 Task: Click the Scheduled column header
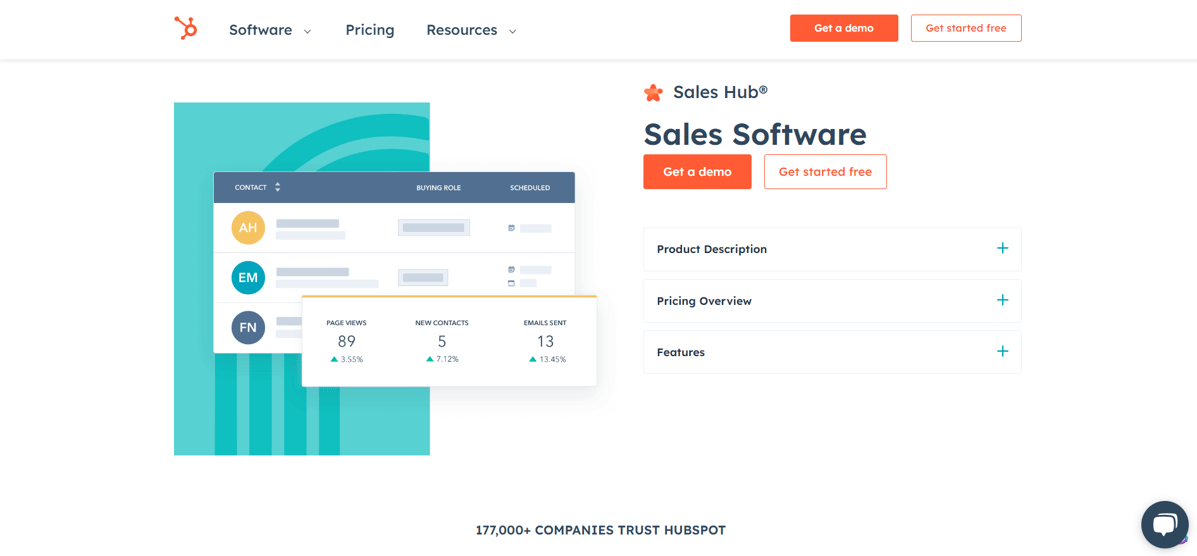530,188
